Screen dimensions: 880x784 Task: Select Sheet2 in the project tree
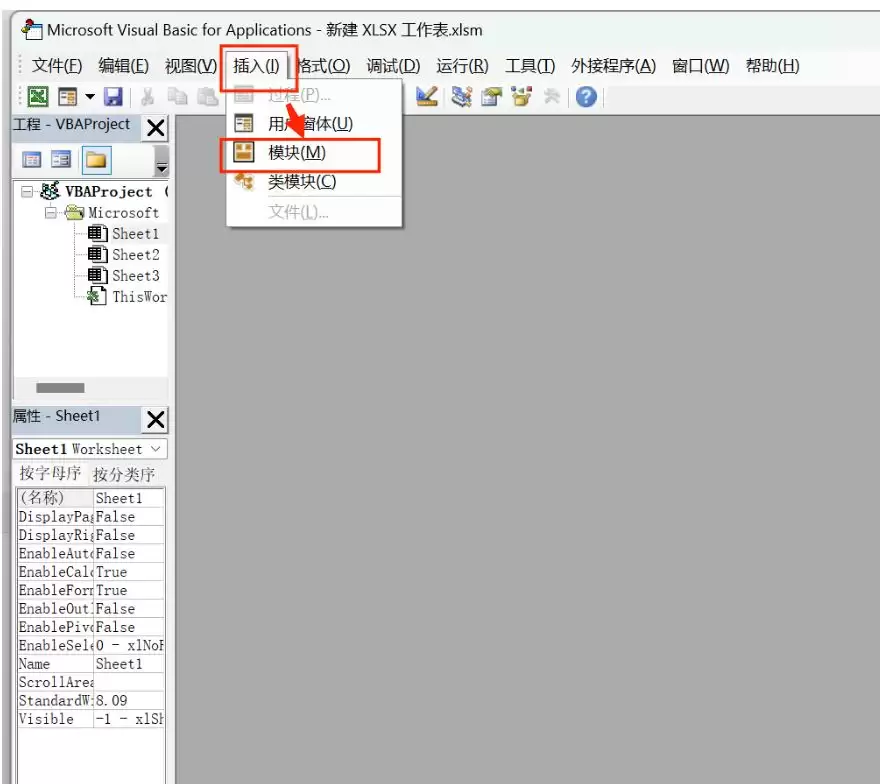point(136,255)
